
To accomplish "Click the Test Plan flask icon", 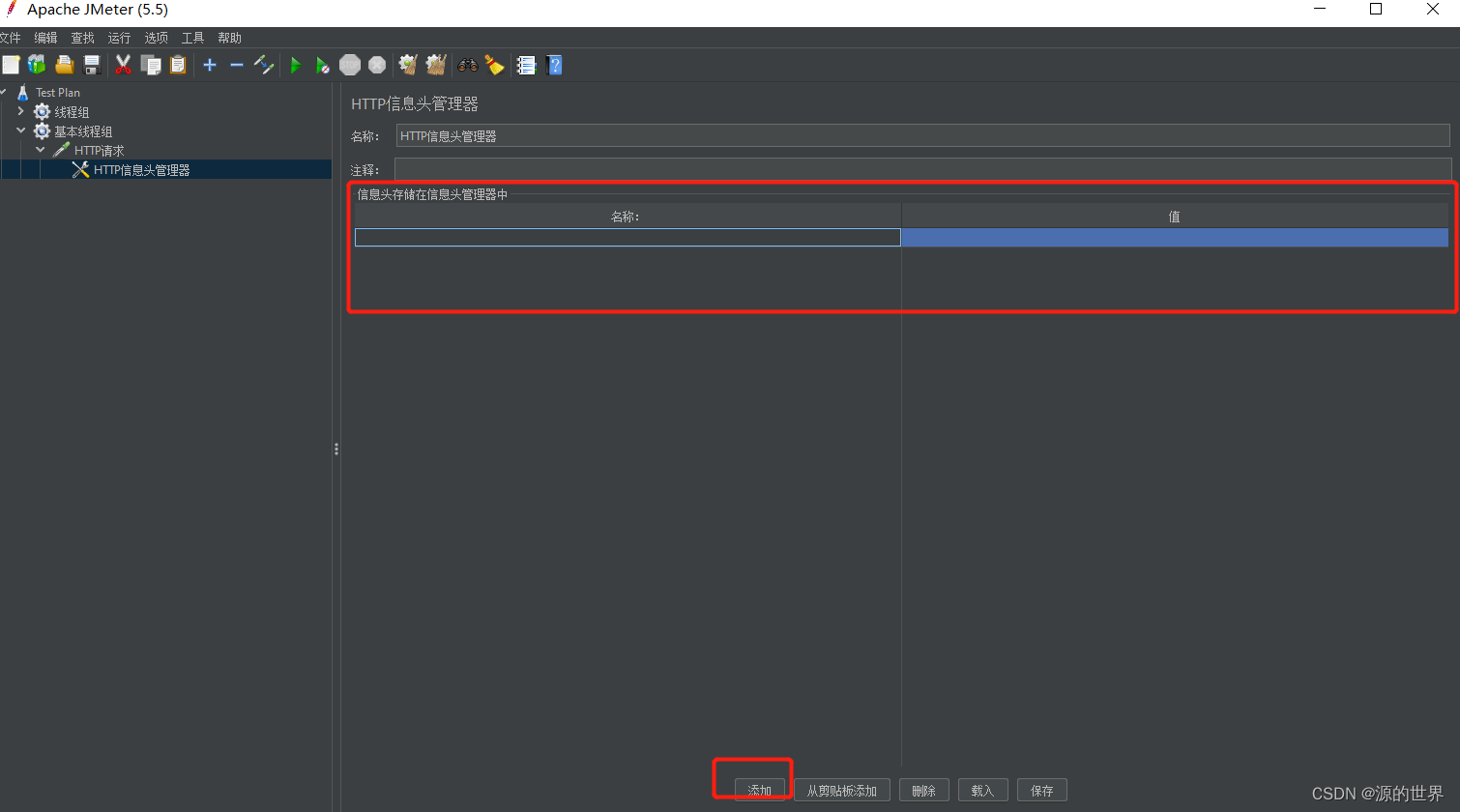I will pyautogui.click(x=23, y=93).
